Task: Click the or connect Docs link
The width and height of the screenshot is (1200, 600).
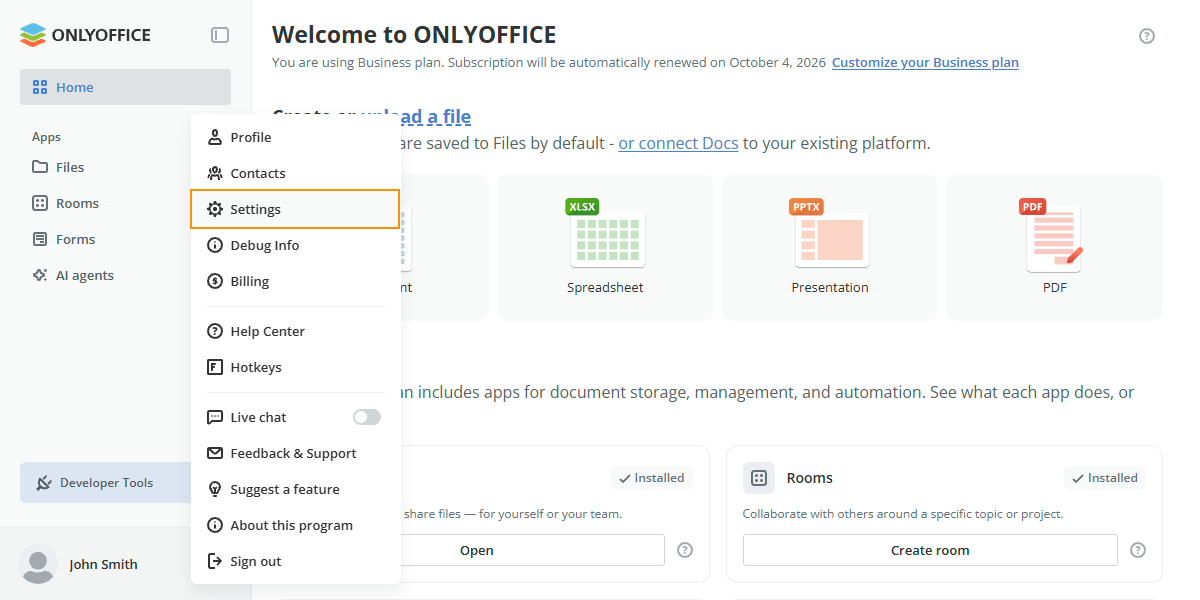Action: coord(678,143)
